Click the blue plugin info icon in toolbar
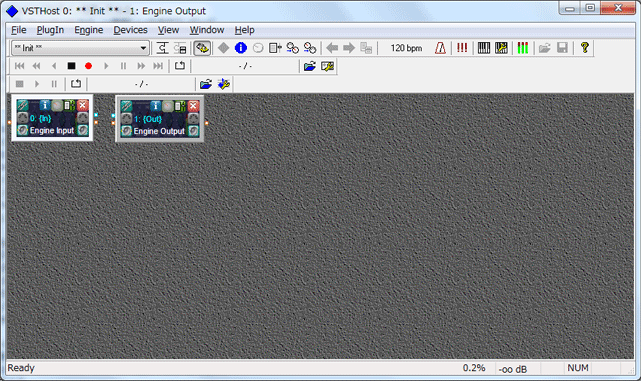The width and height of the screenshot is (641, 381). pyautogui.click(x=241, y=48)
